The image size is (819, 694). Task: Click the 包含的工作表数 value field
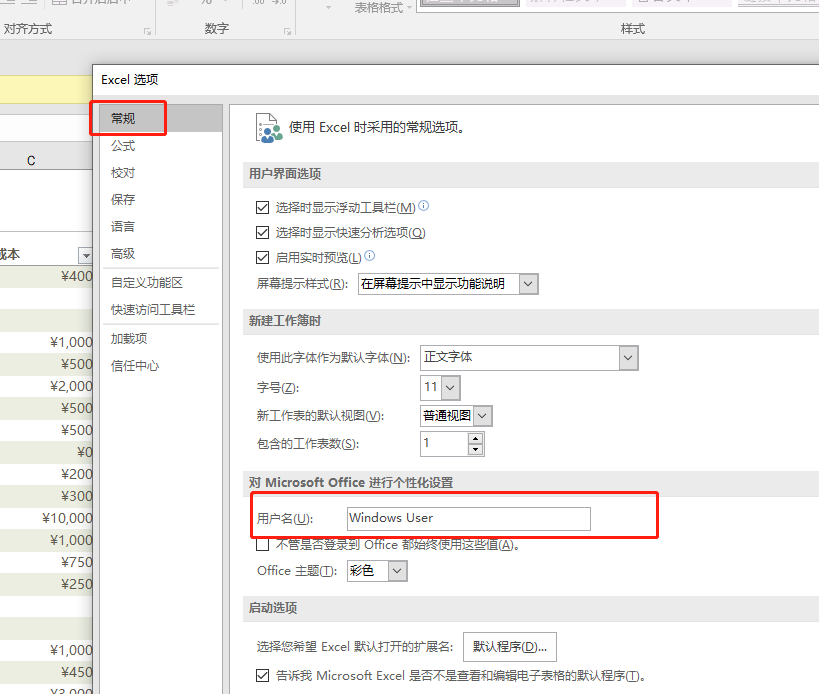444,444
